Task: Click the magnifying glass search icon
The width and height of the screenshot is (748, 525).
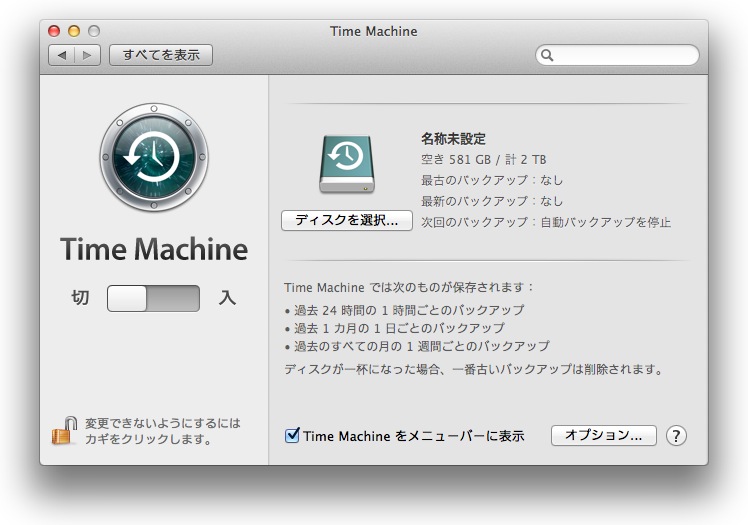Action: point(547,56)
